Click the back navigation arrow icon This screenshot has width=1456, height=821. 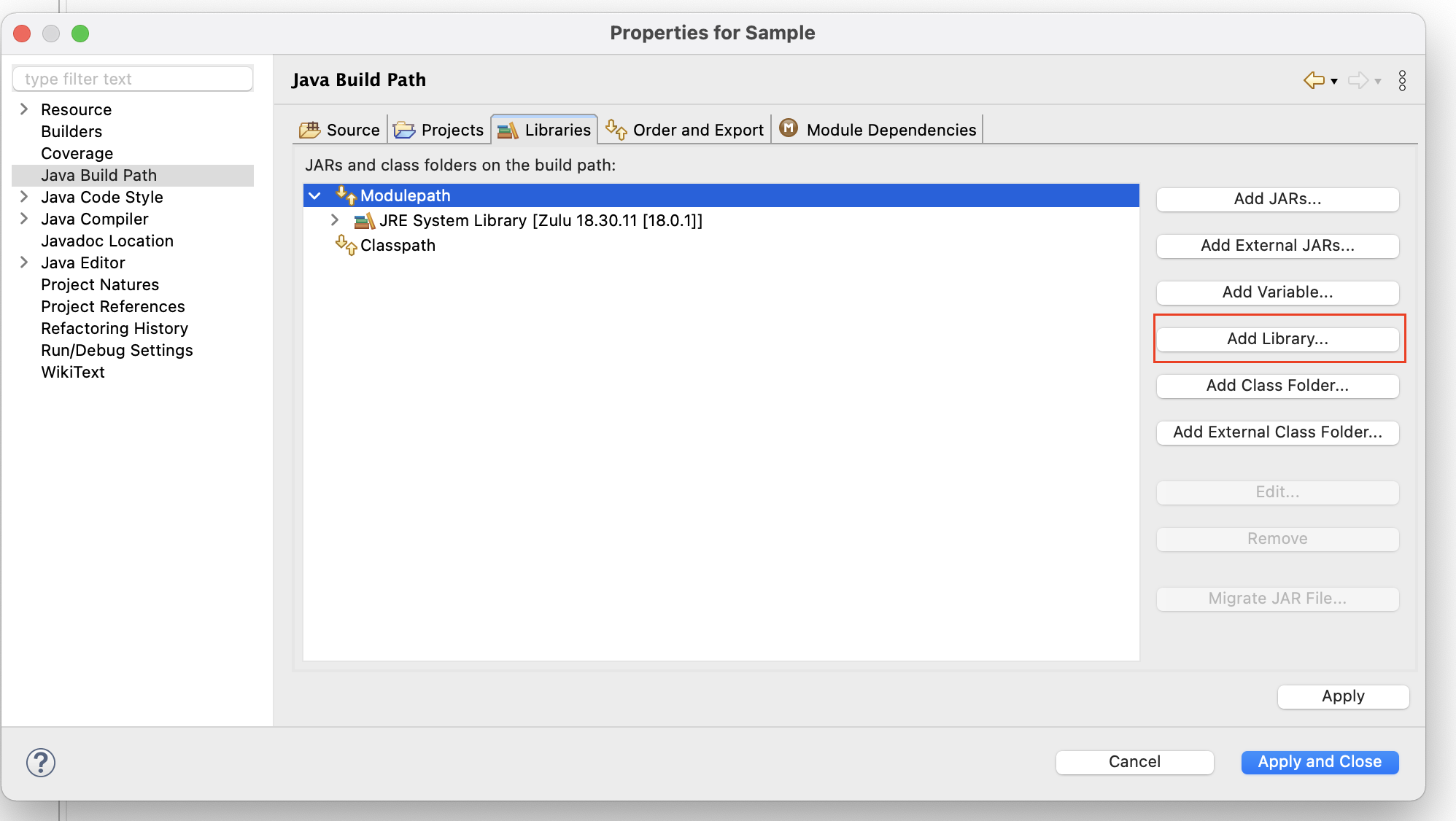(1314, 80)
